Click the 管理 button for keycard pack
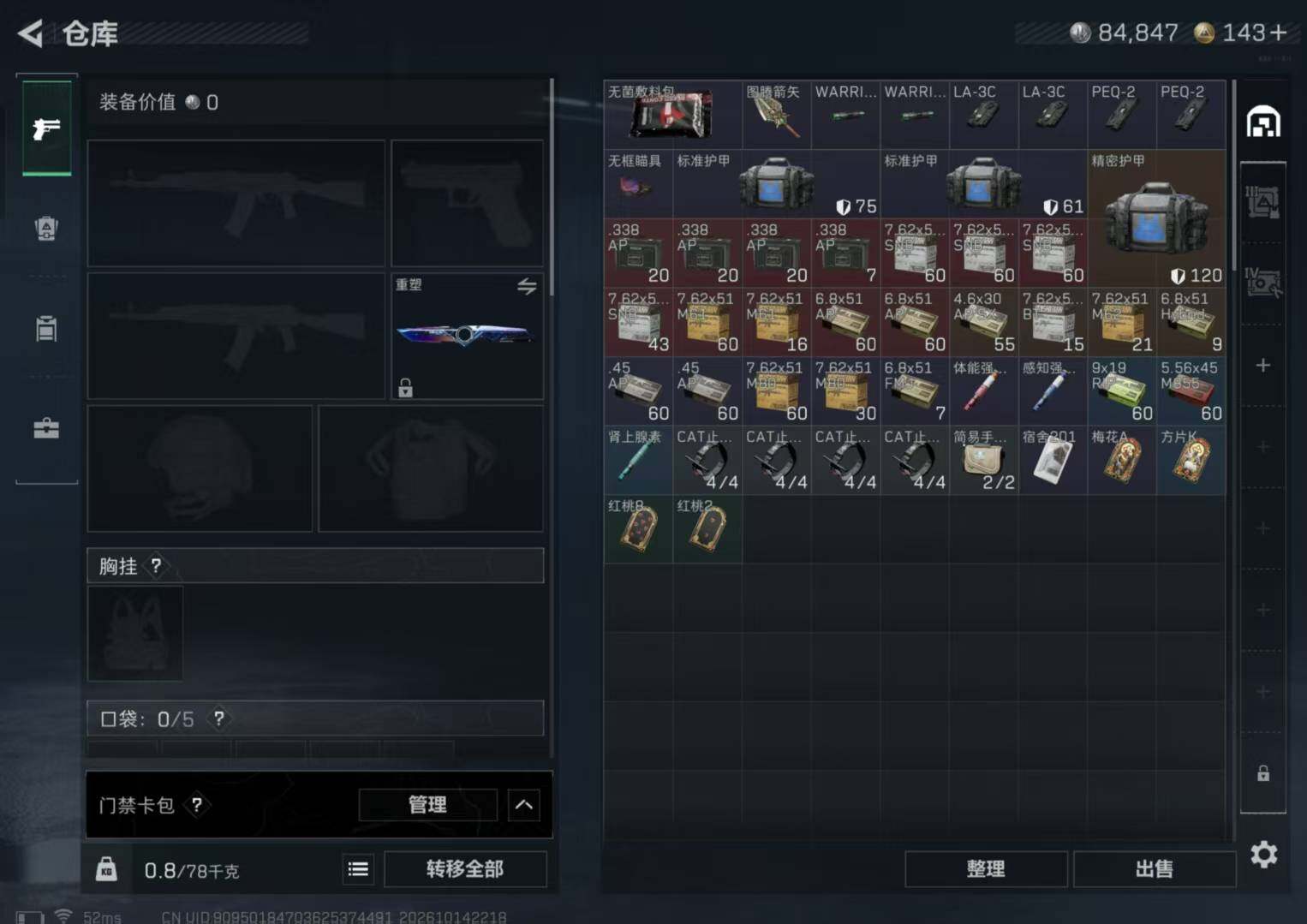This screenshot has height=924, width=1307. pos(427,805)
